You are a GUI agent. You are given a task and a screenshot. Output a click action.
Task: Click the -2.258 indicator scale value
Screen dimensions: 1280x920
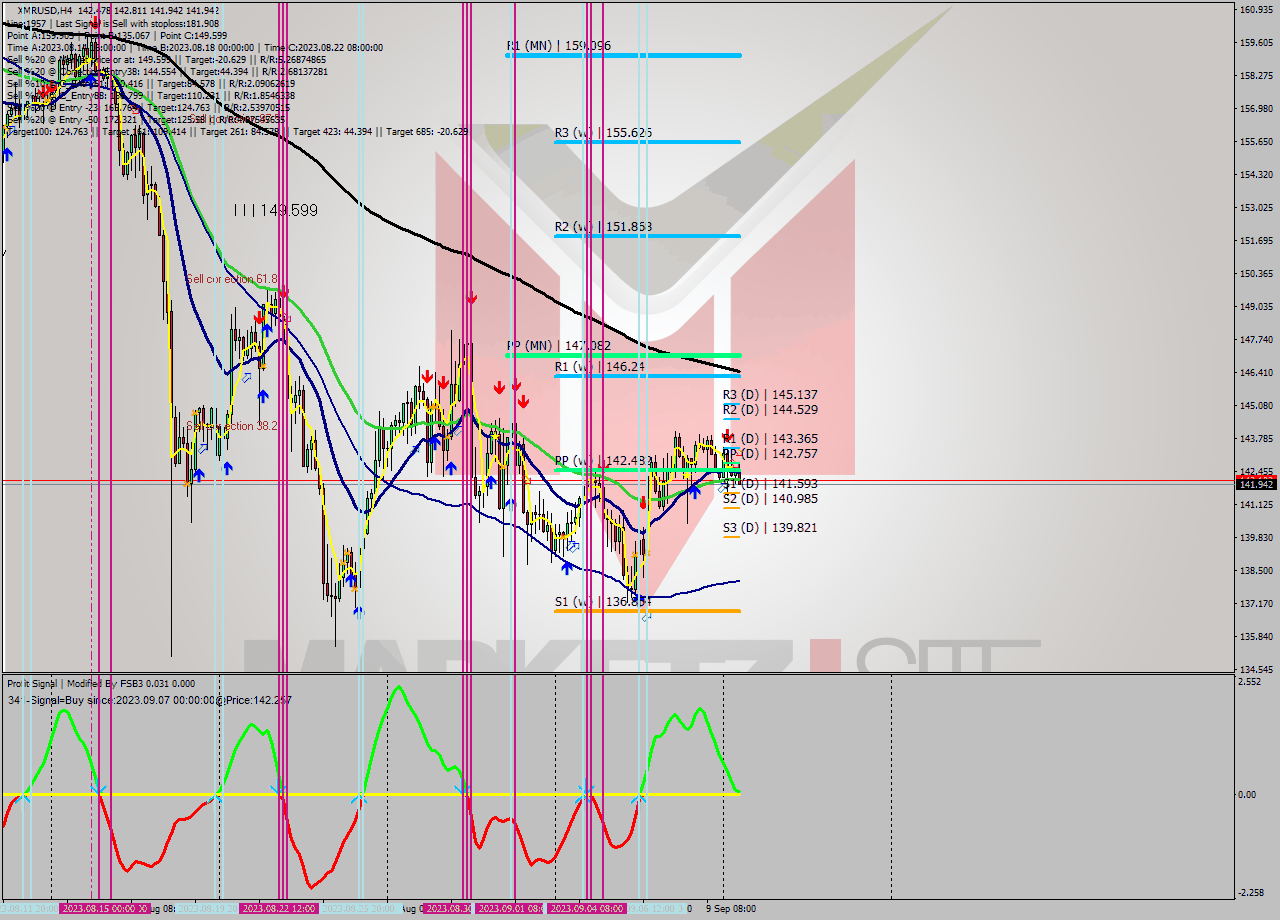click(1251, 893)
